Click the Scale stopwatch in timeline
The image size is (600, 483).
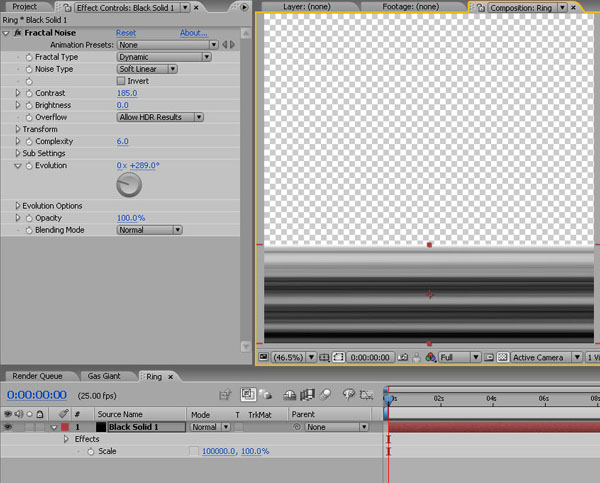pyautogui.click(x=90, y=452)
